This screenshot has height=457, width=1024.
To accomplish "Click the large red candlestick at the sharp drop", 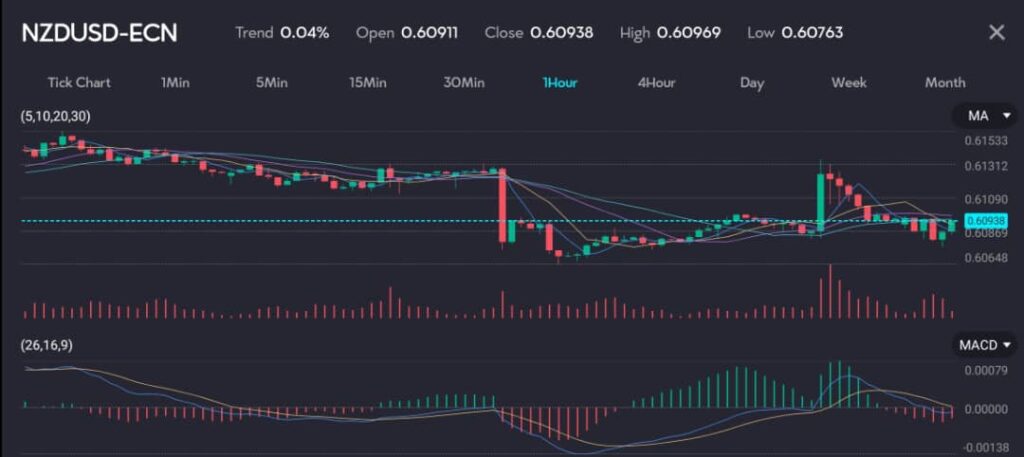I will pyautogui.click(x=502, y=206).
